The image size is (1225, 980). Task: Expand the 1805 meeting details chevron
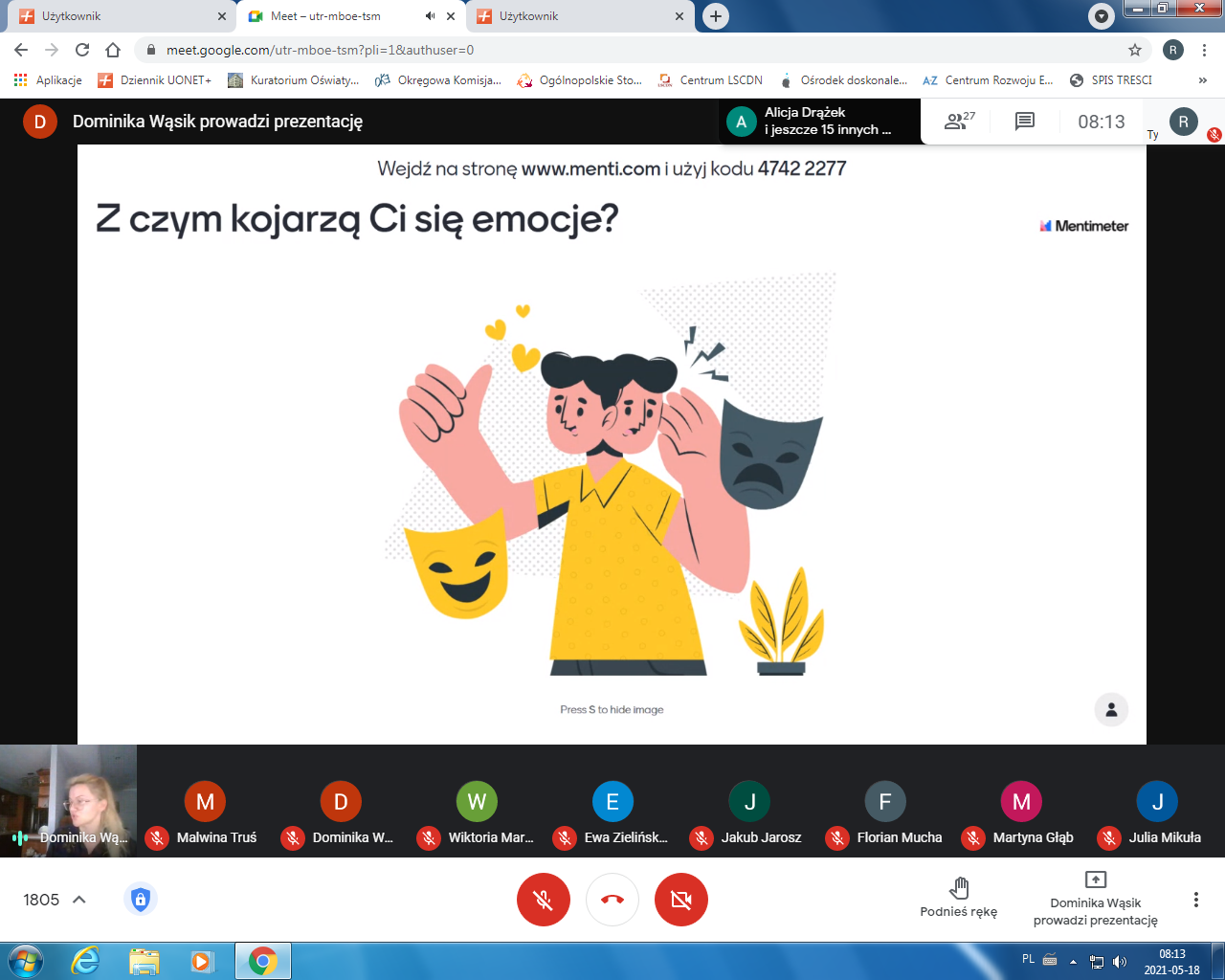tap(79, 900)
